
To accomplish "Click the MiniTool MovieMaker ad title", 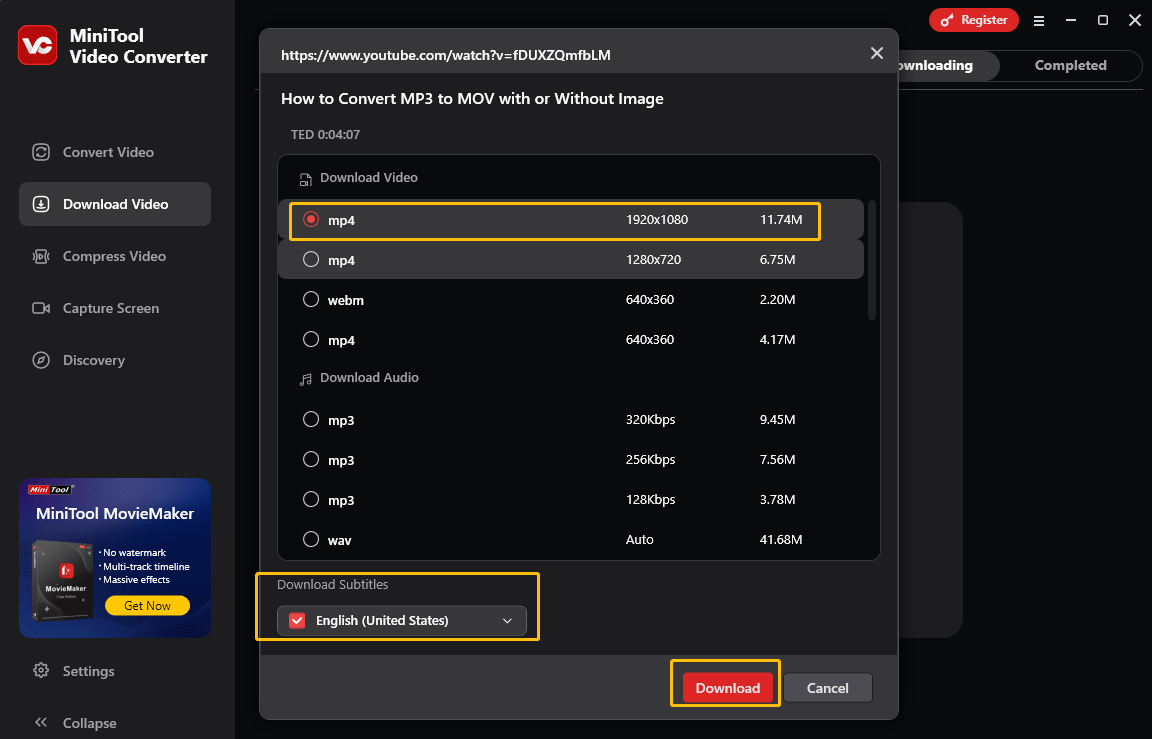I will point(115,513).
